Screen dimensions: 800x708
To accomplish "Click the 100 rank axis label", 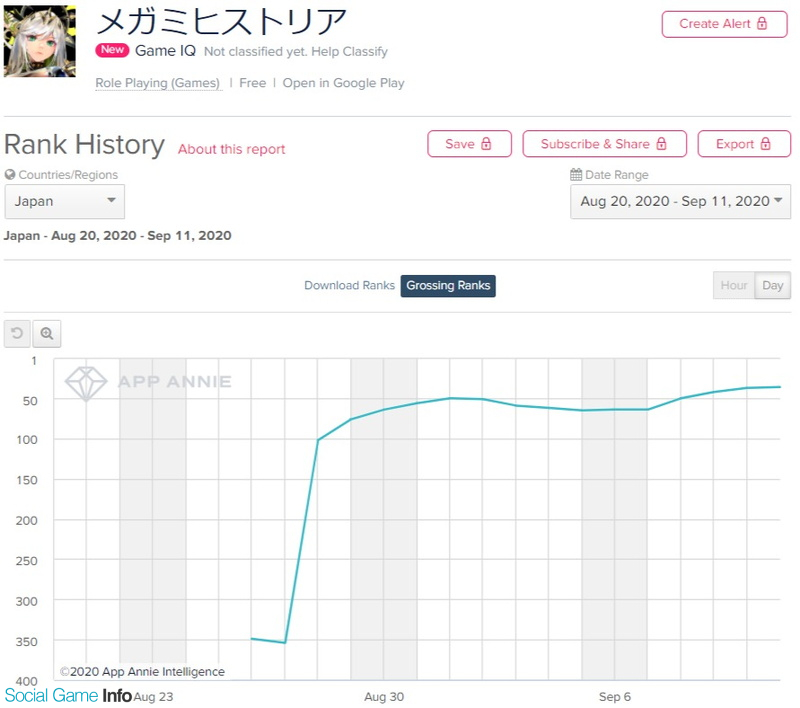I will coord(27,440).
